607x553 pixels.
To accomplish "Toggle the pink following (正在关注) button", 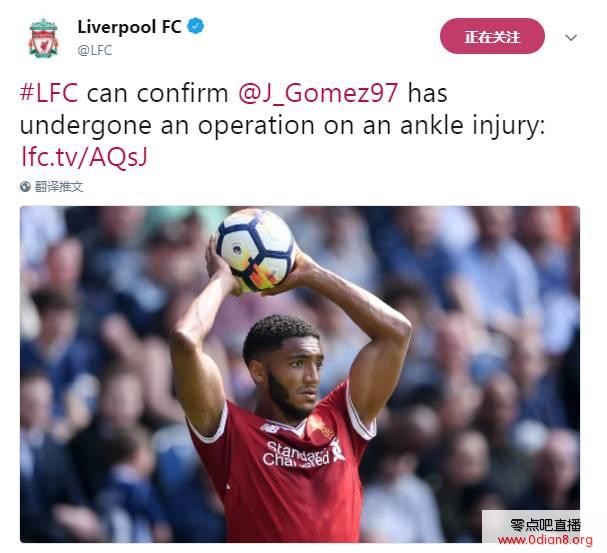I will tap(492, 36).
